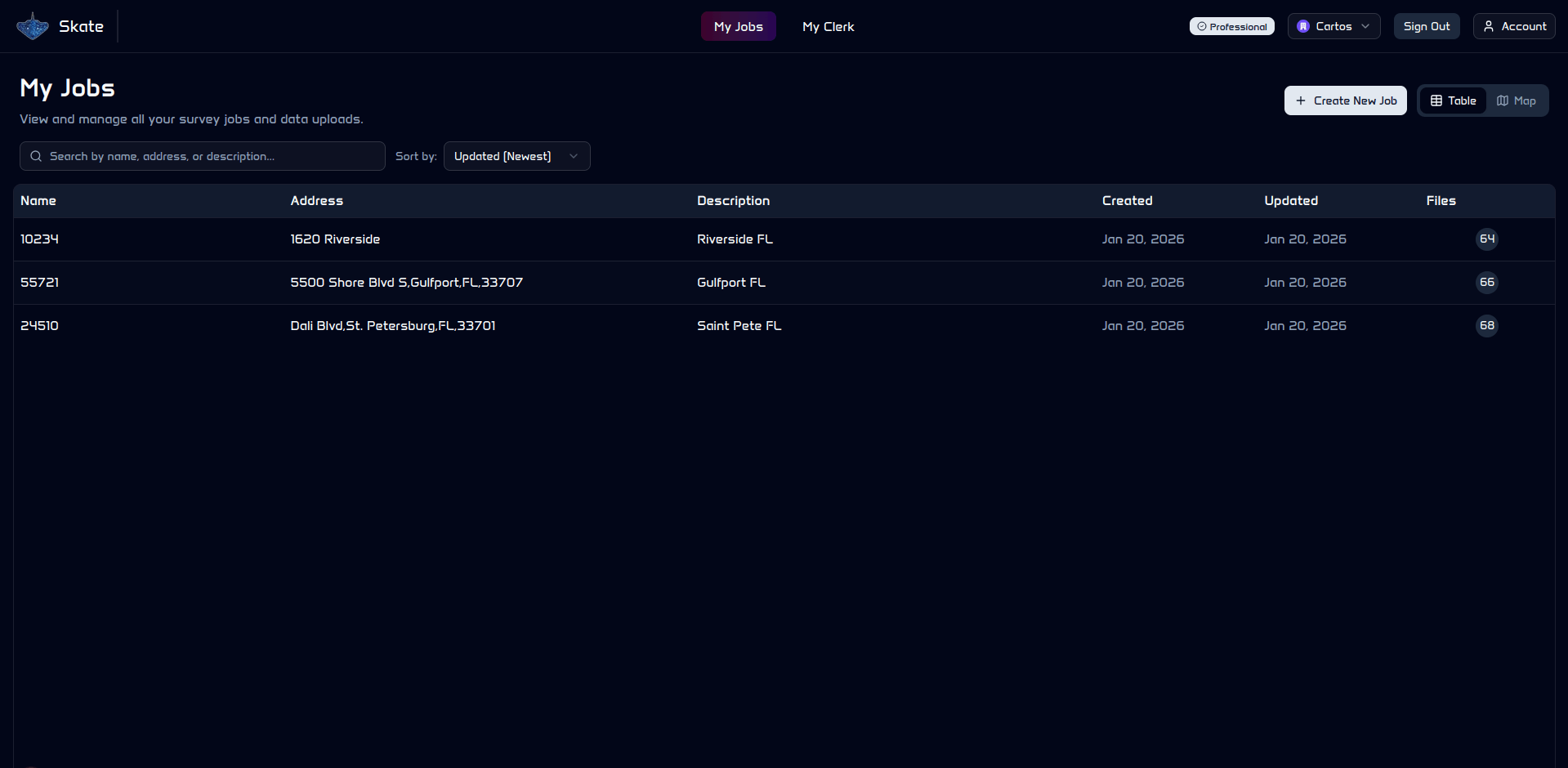
Task: Click the person icon on Account button
Action: click(x=1489, y=26)
